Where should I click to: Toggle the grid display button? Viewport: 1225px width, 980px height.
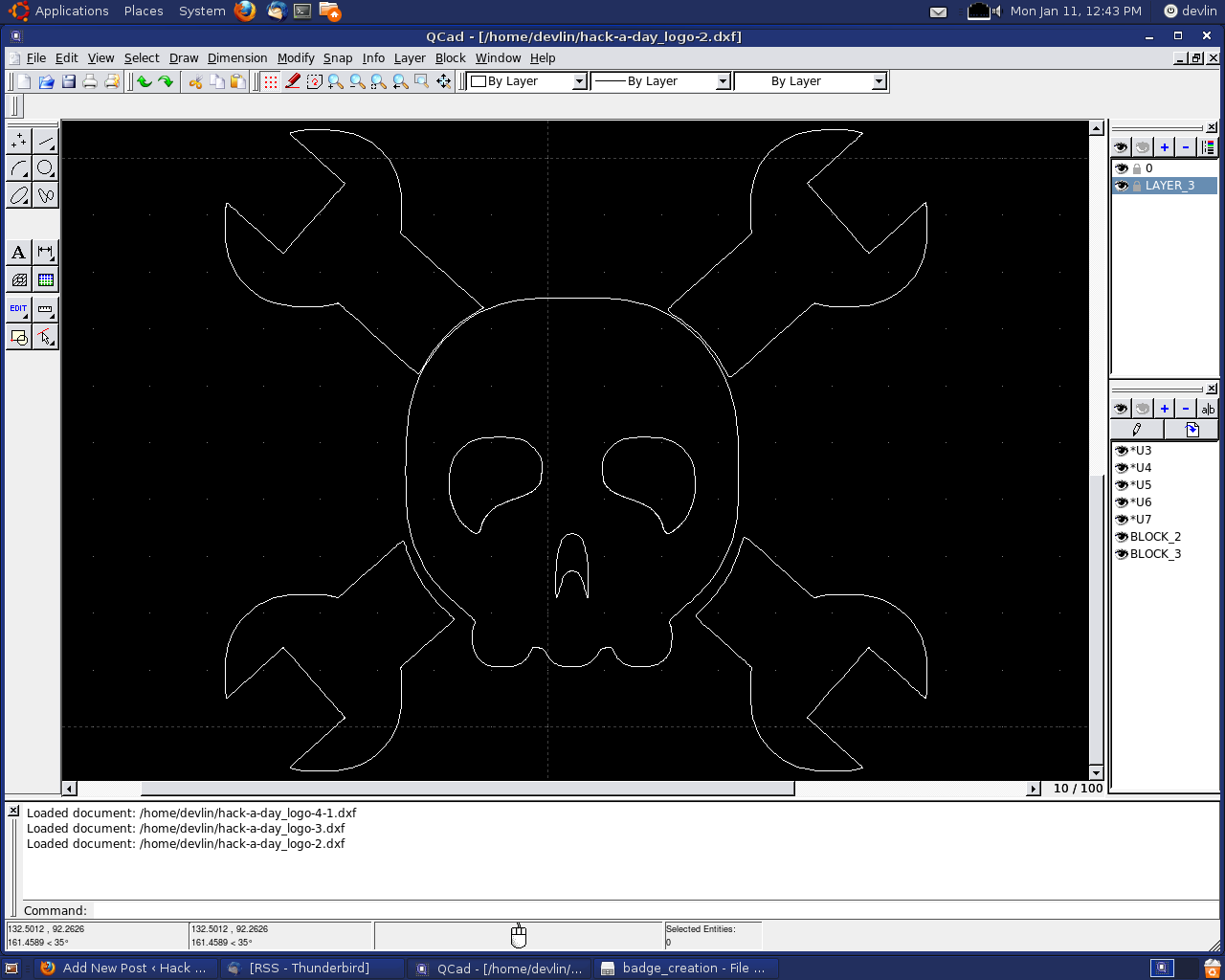271,82
